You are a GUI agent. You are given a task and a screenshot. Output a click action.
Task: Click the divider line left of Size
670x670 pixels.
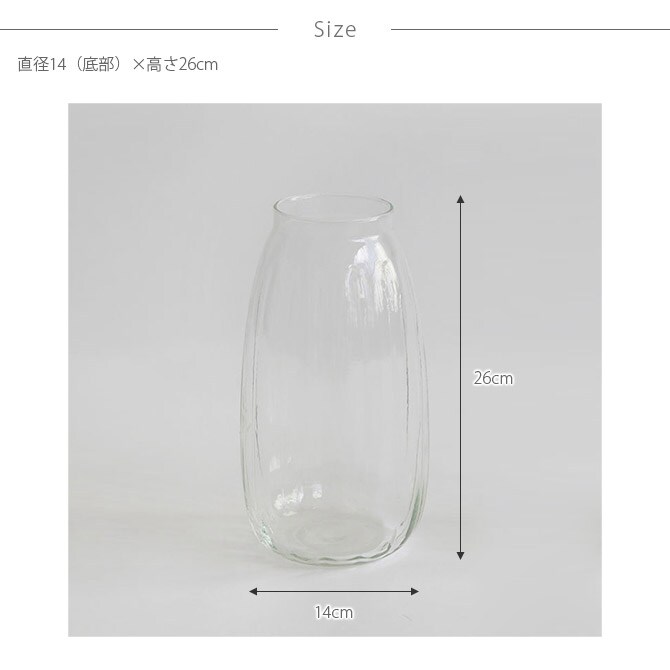pyautogui.click(x=139, y=29)
